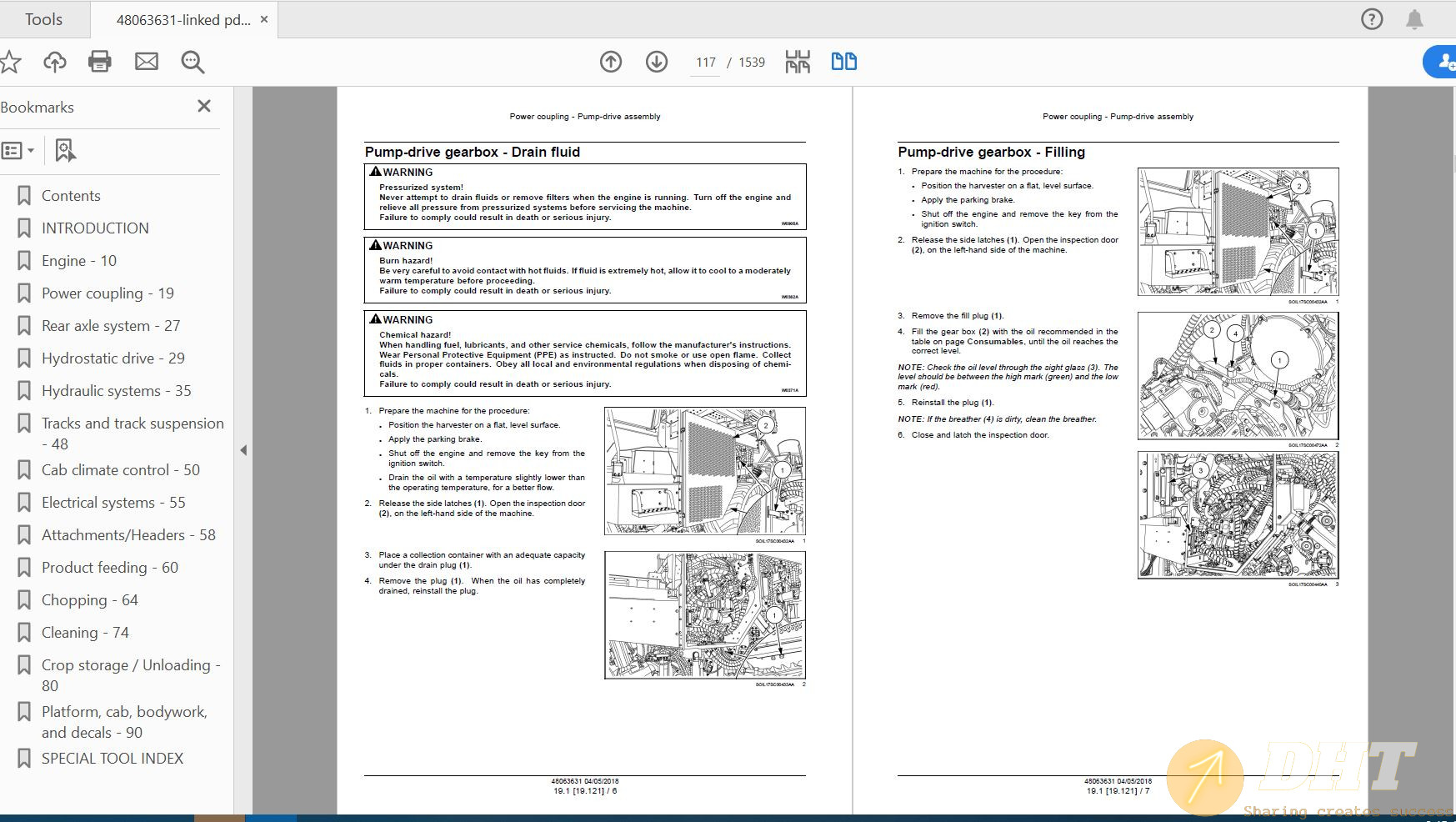
Task: Select the 48063631-linked pdf document tab
Action: click(183, 20)
